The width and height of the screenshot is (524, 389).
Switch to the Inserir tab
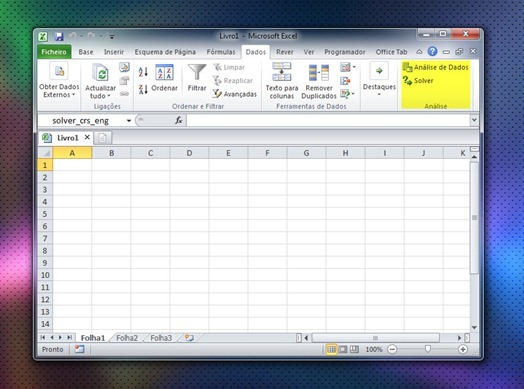pyautogui.click(x=114, y=52)
